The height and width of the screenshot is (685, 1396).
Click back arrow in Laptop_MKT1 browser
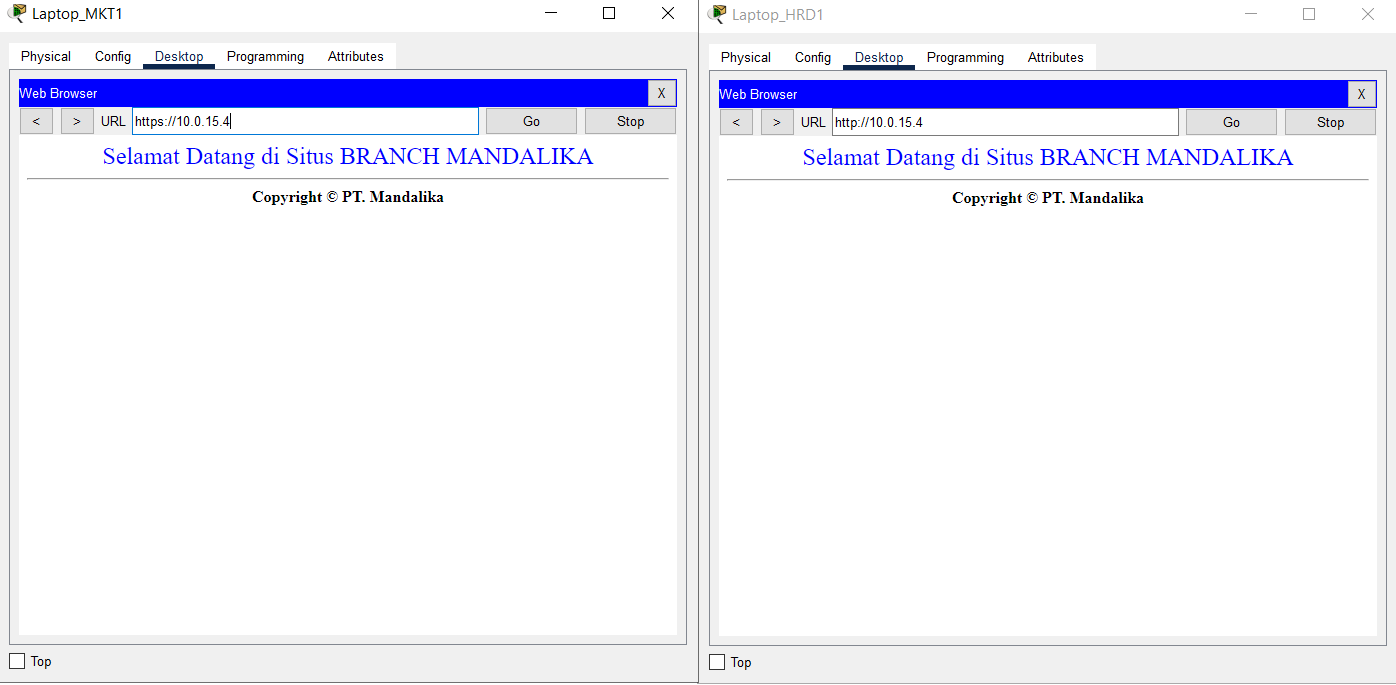36,121
